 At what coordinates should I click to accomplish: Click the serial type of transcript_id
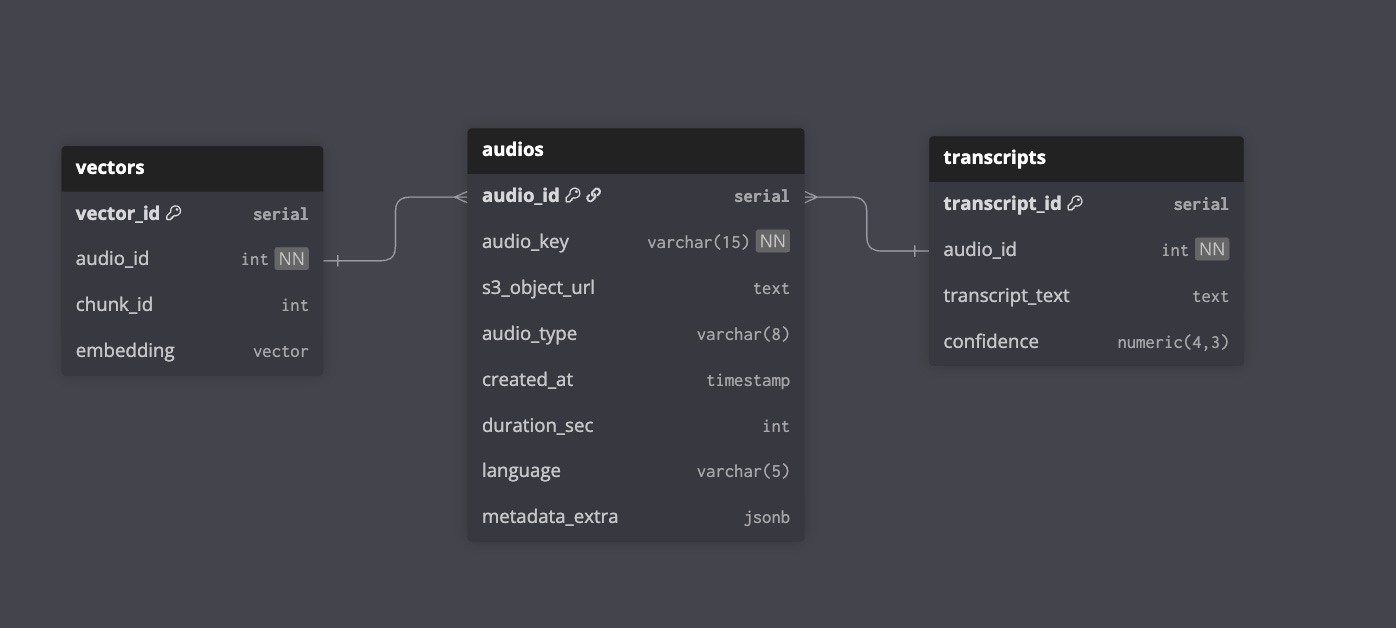point(1201,205)
